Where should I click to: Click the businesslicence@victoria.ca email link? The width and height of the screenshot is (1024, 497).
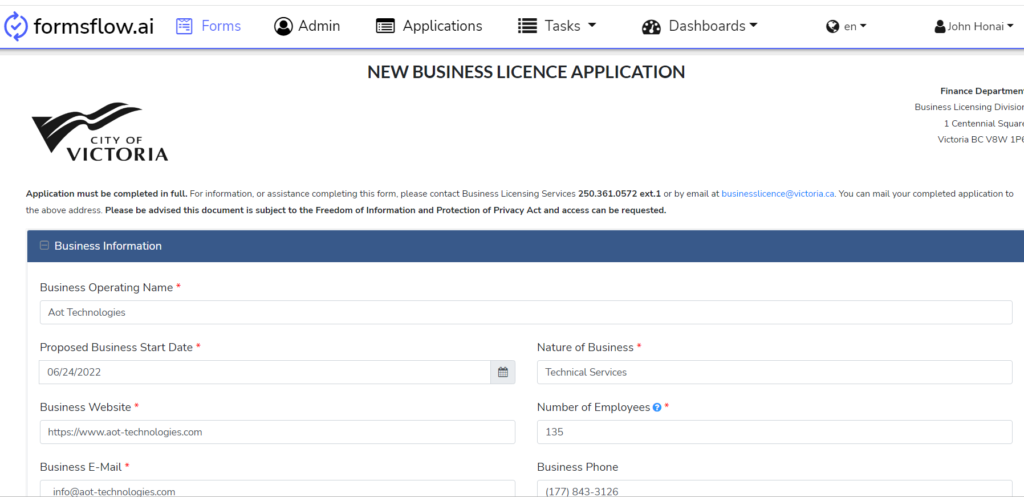[x=778, y=194]
